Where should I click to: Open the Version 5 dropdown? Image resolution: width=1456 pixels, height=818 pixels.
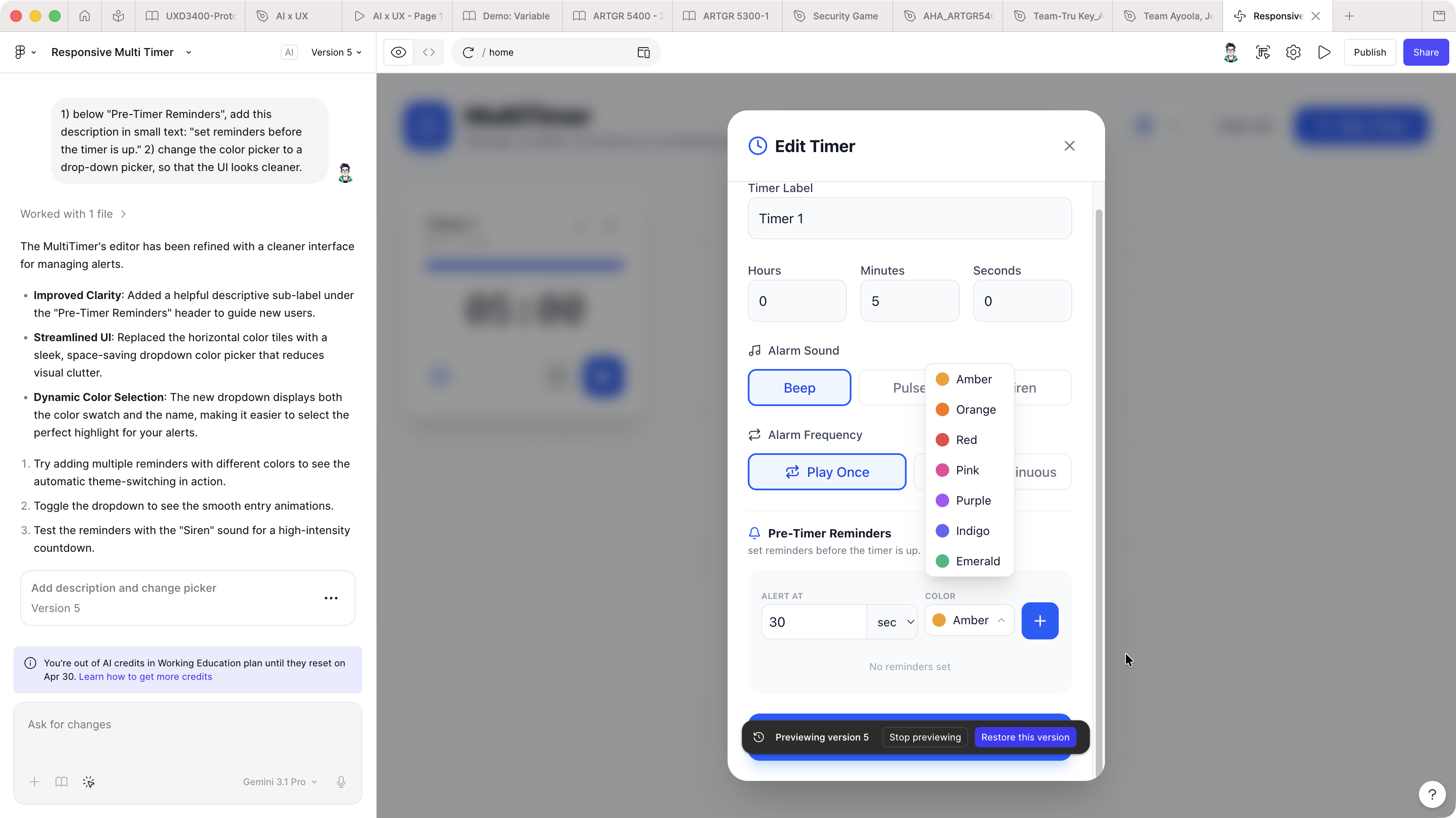[336, 52]
